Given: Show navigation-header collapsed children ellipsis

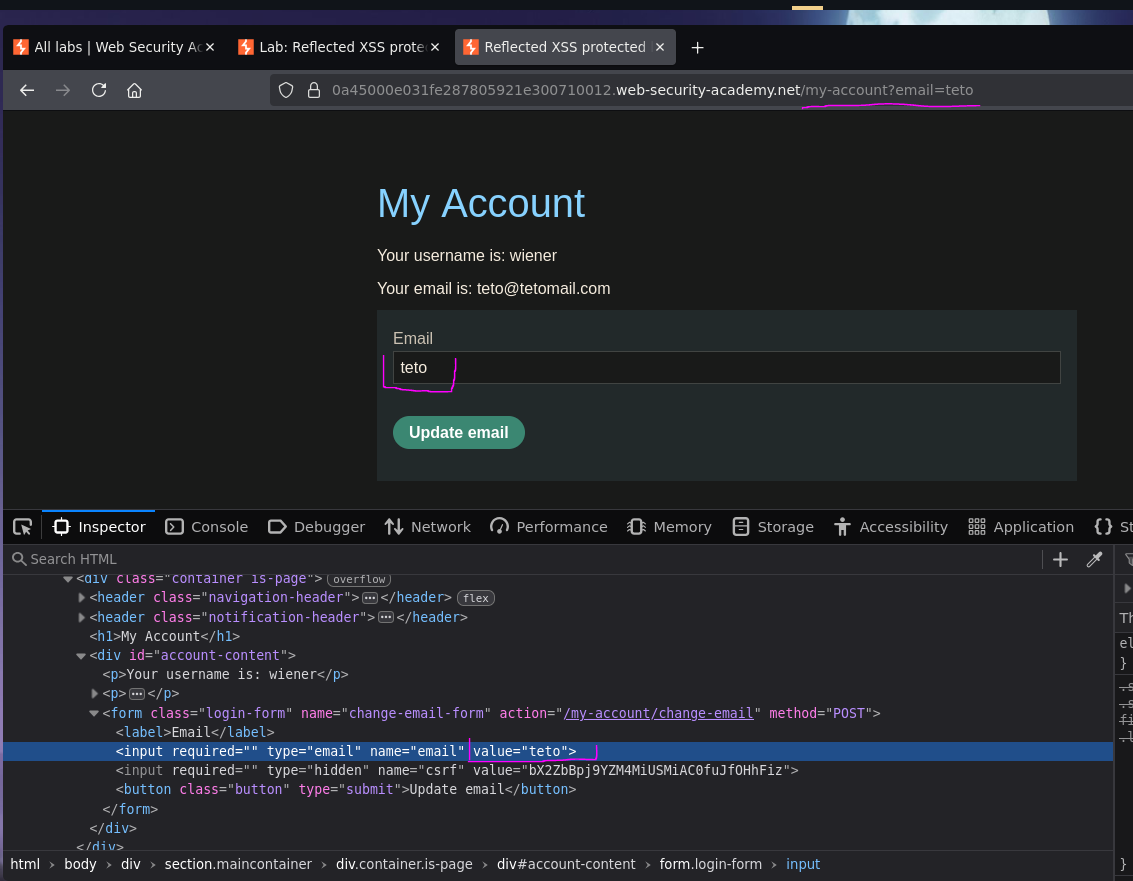Looking at the screenshot, I should (x=369, y=598).
